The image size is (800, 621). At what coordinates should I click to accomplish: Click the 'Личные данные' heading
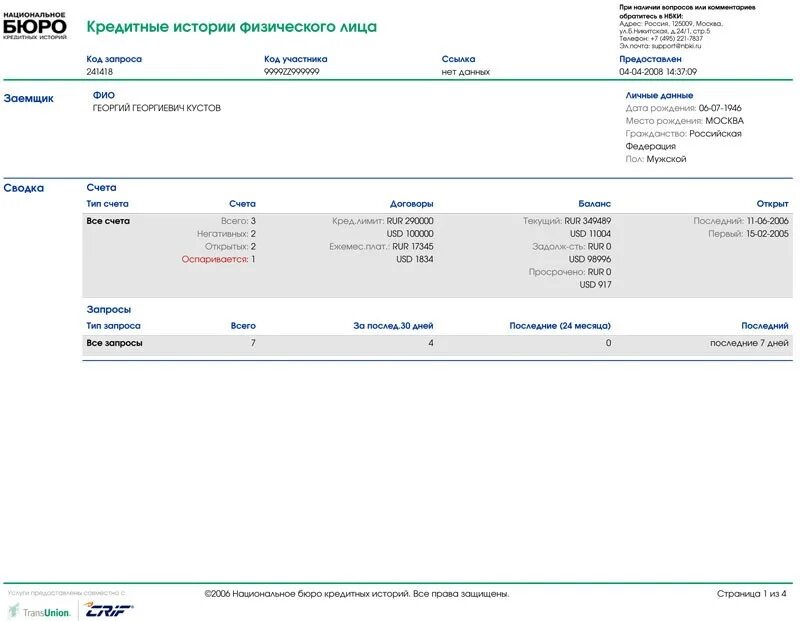click(659, 95)
